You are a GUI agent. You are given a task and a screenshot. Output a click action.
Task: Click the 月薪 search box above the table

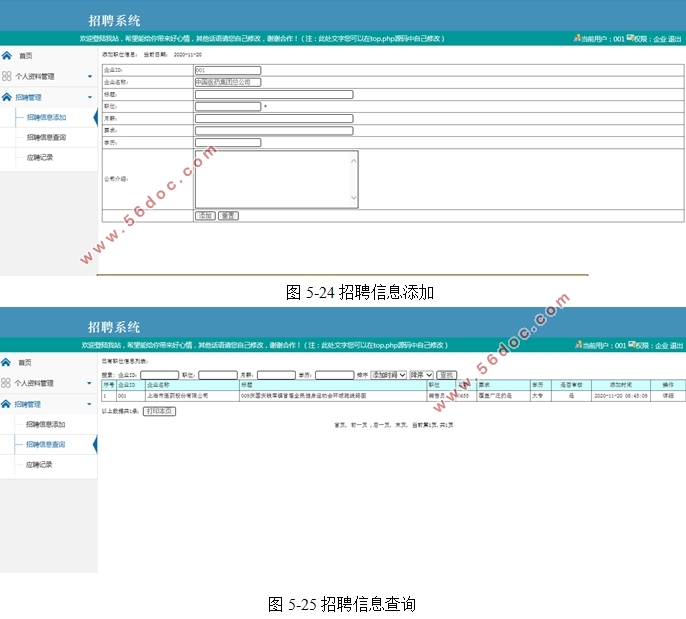pyautogui.click(x=276, y=375)
